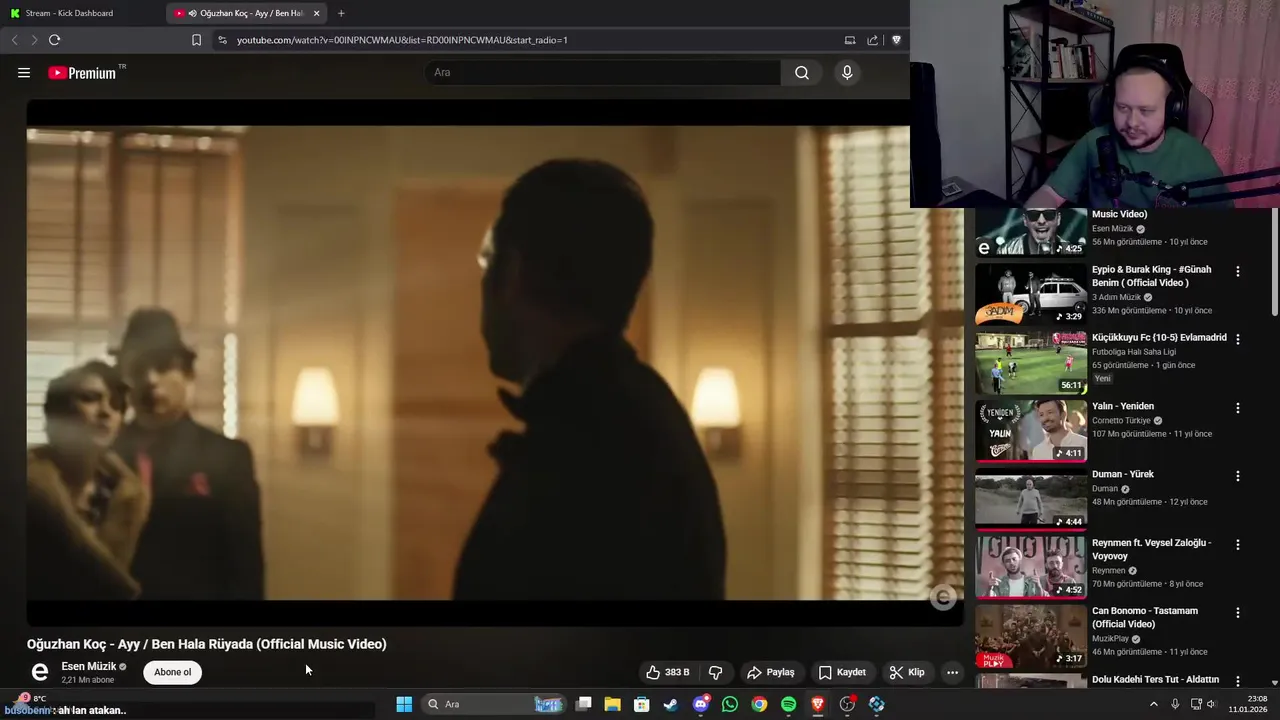This screenshot has height=720, width=1280.
Task: Open options menu for Yalın - Yeniden video
Action: point(1238,408)
